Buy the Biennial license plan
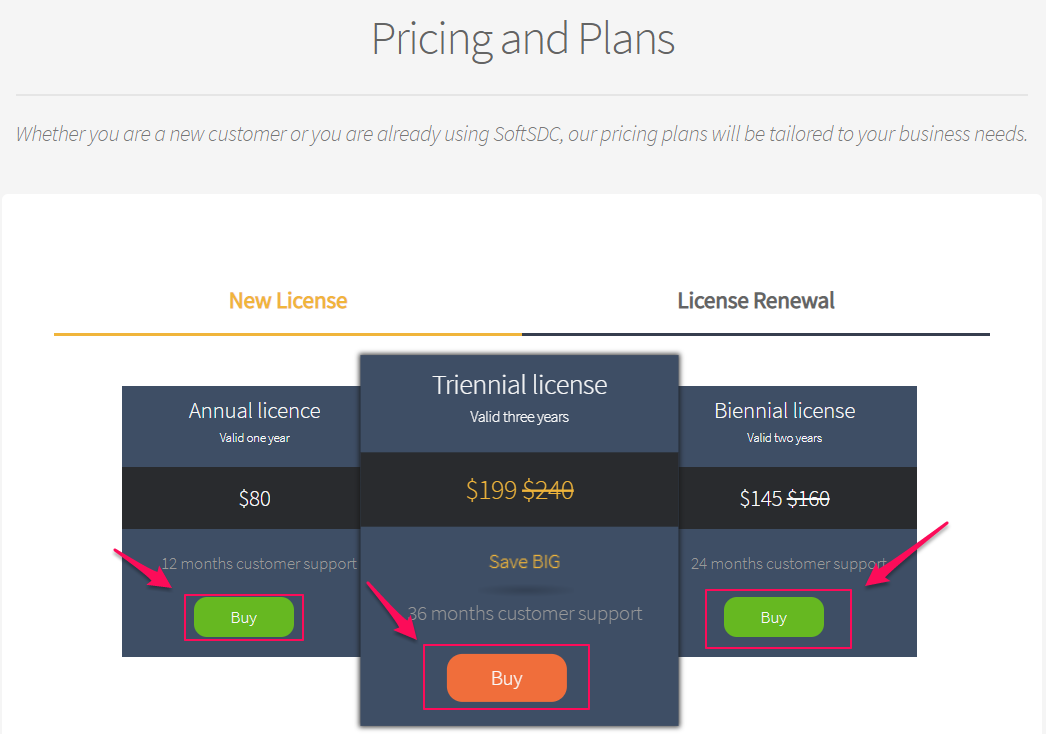 [774, 617]
